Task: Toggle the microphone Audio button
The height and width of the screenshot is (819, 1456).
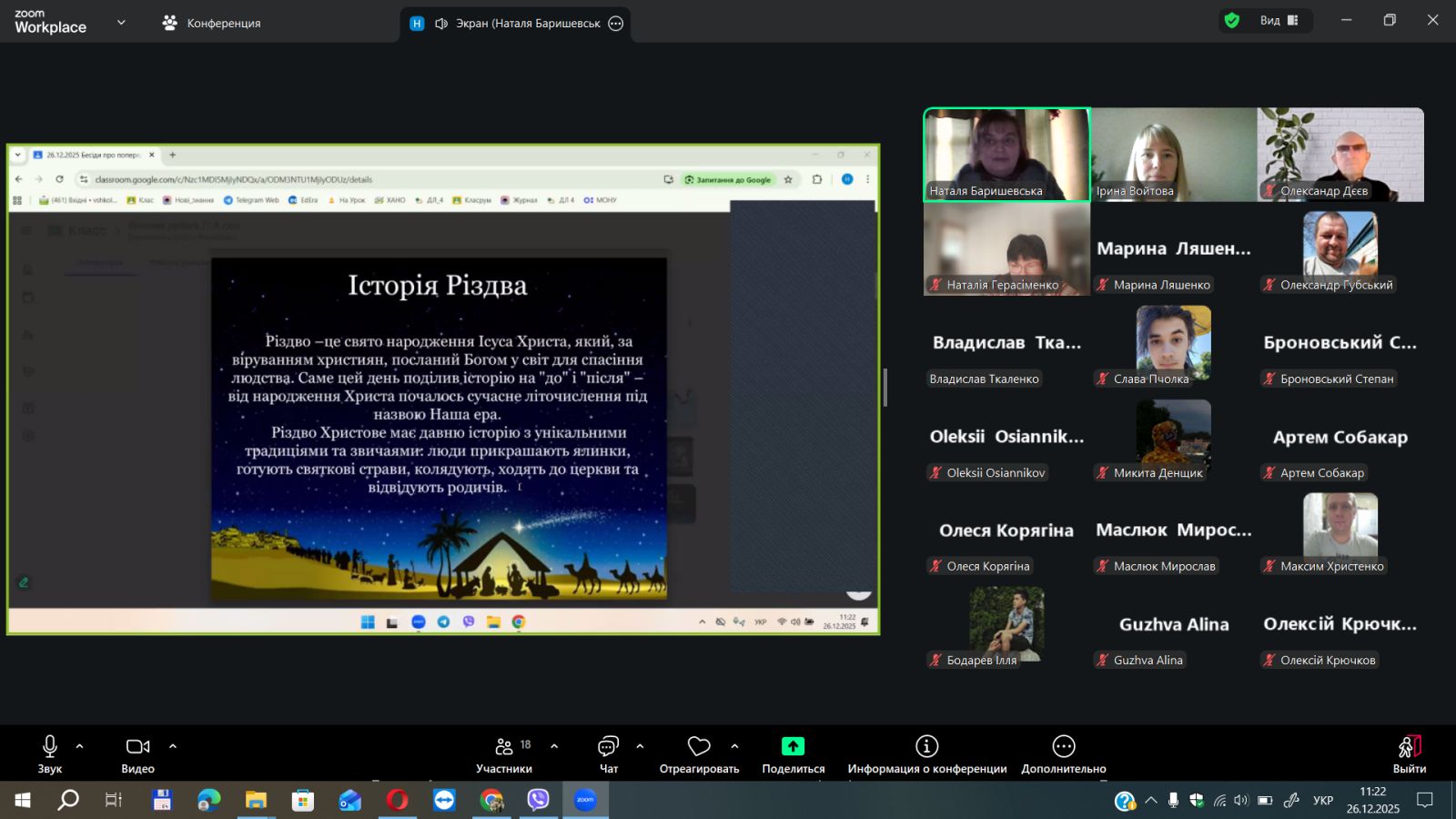Action: [50, 747]
